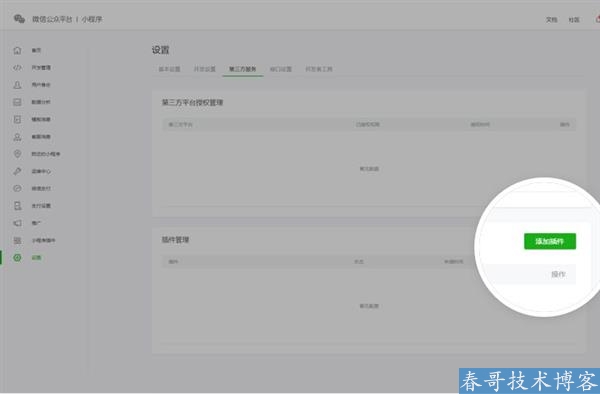The height and width of the screenshot is (394, 600).
Task: Click 暂无数据 text in authorization table
Action: 369,169
